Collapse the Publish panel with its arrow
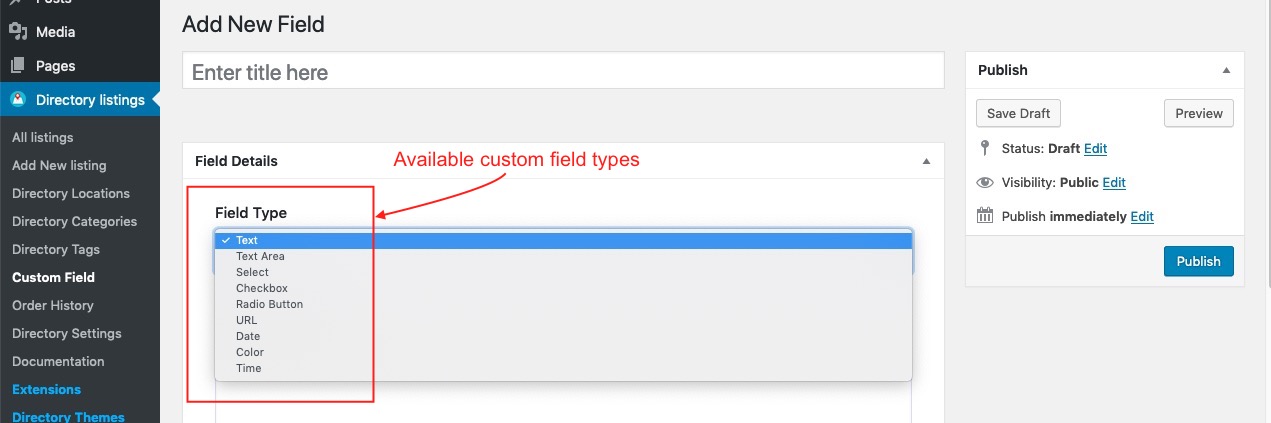Screen dimensions: 1271x423 [x=1226, y=70]
